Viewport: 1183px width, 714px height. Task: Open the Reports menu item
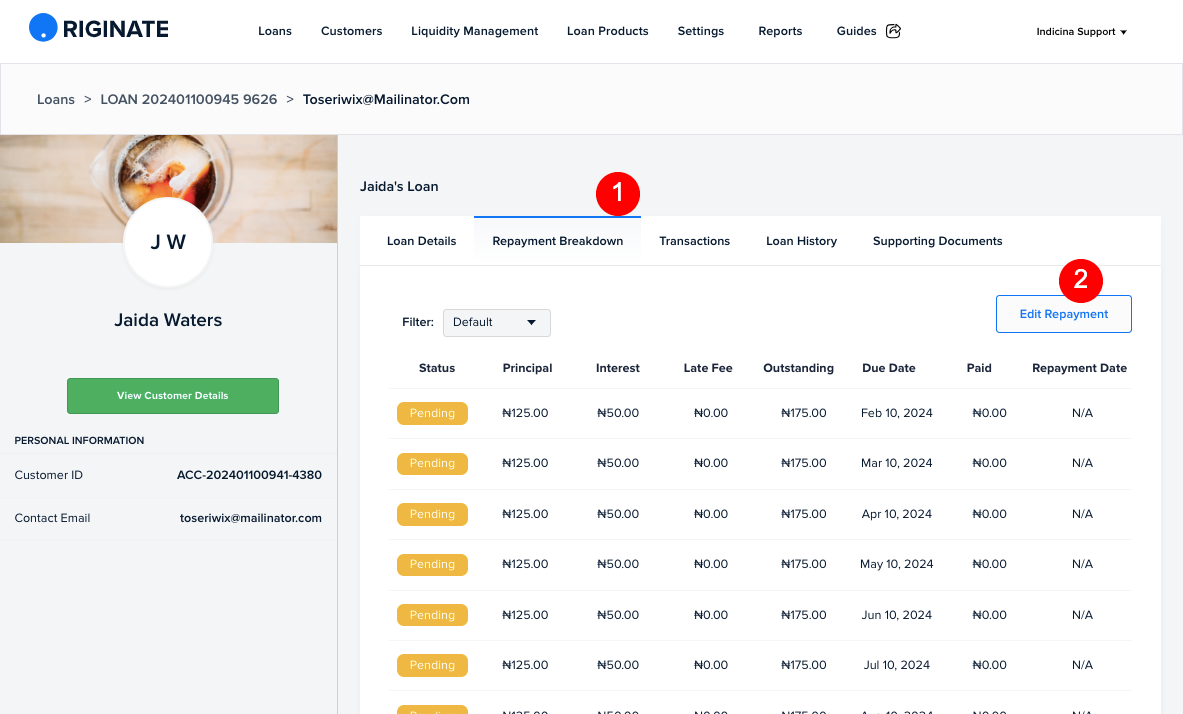click(780, 31)
